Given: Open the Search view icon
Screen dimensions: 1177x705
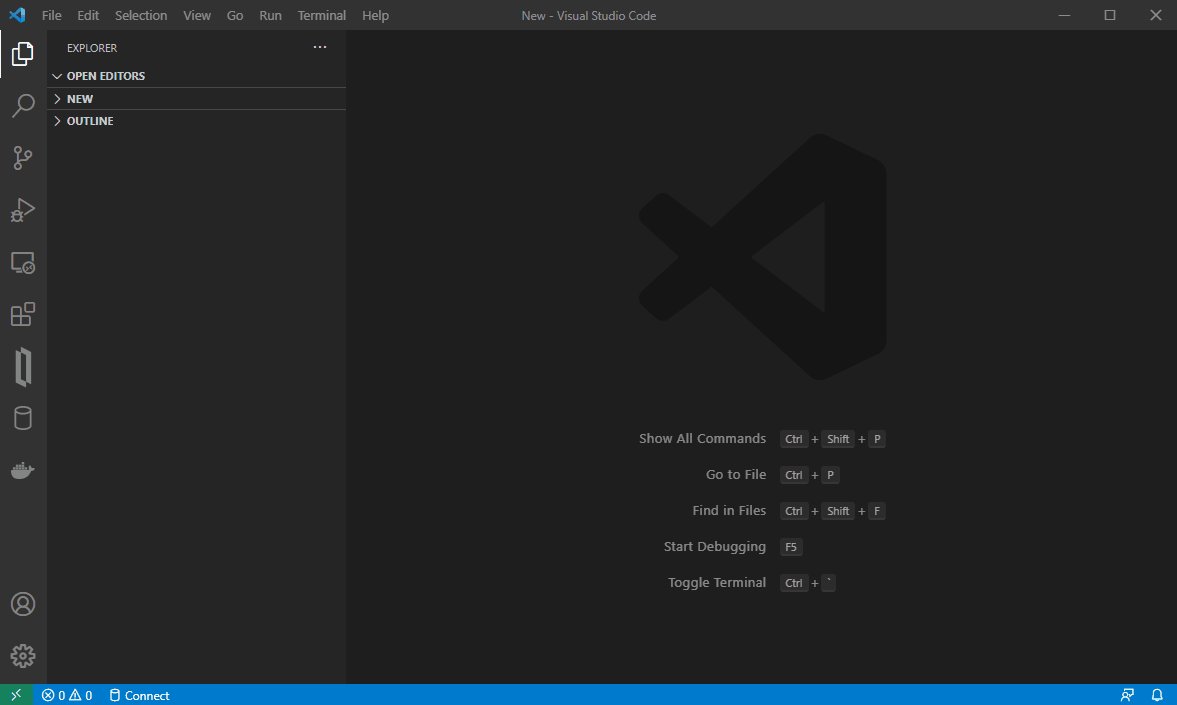Looking at the screenshot, I should point(23,106).
